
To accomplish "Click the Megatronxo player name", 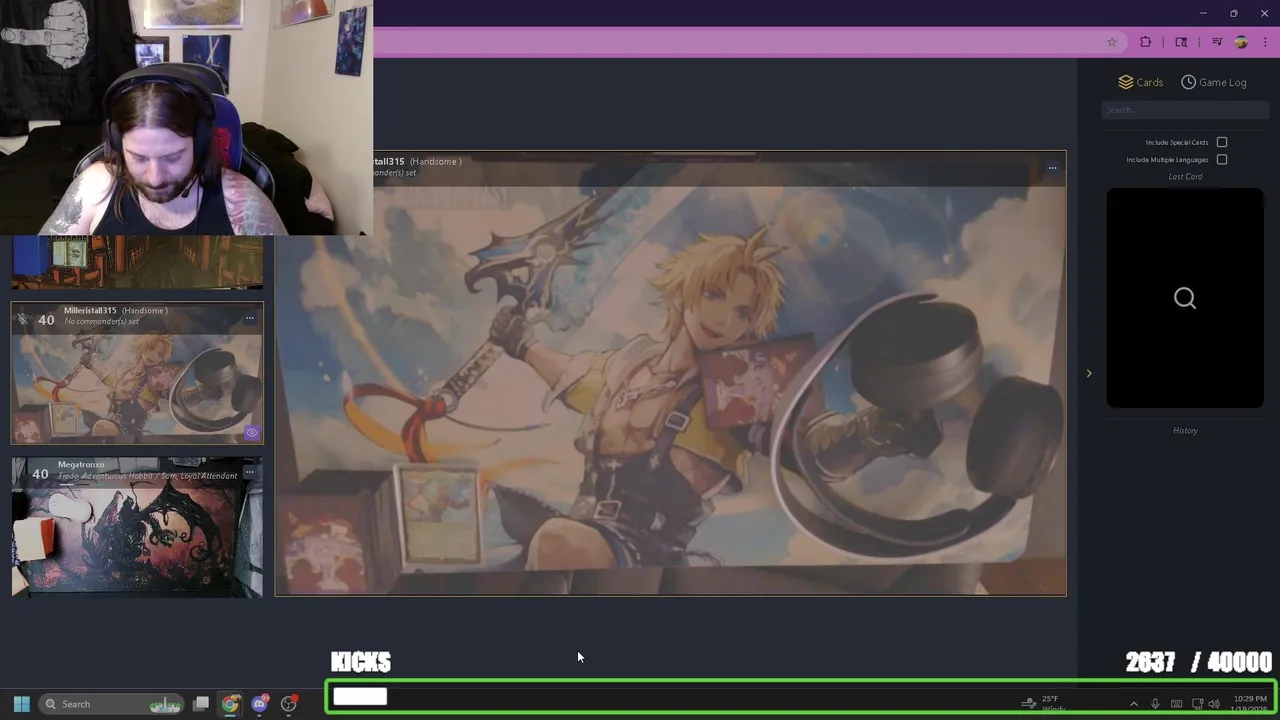I will tap(81, 465).
